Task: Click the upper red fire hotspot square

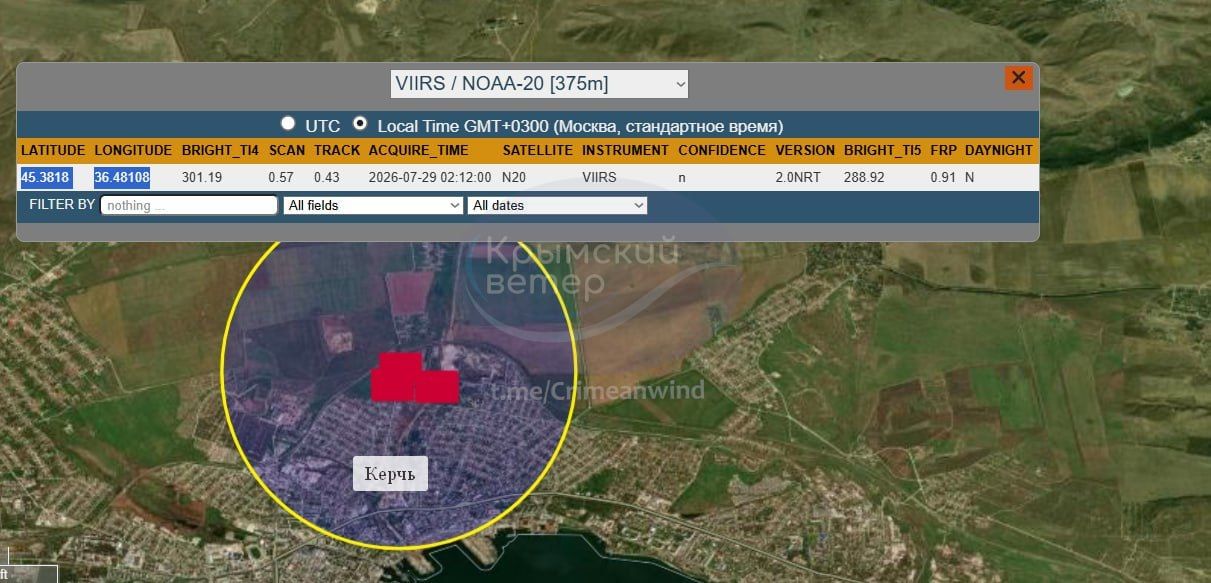Action: coord(400,363)
